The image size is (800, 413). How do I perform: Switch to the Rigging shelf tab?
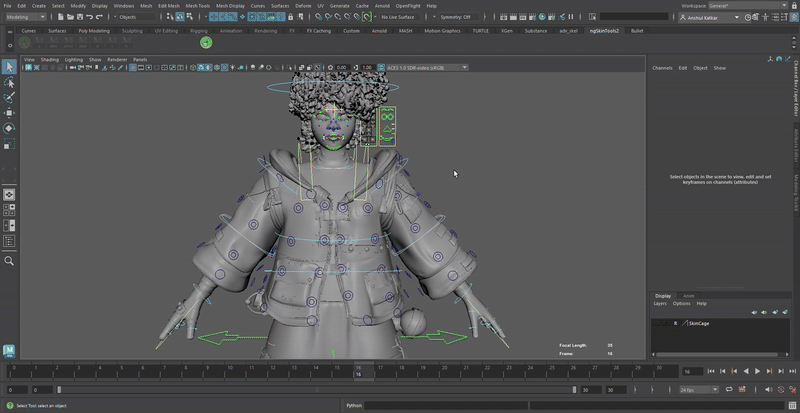[199, 31]
